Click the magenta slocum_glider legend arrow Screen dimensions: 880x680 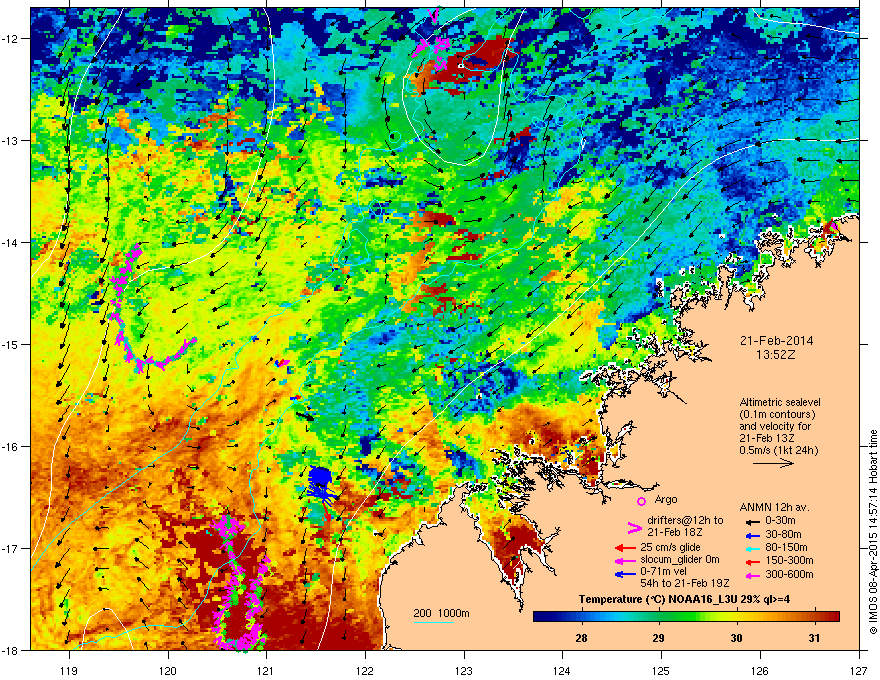[625, 561]
